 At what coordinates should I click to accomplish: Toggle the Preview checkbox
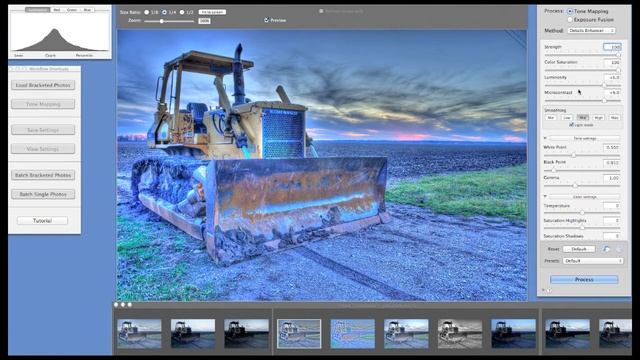(x=267, y=20)
